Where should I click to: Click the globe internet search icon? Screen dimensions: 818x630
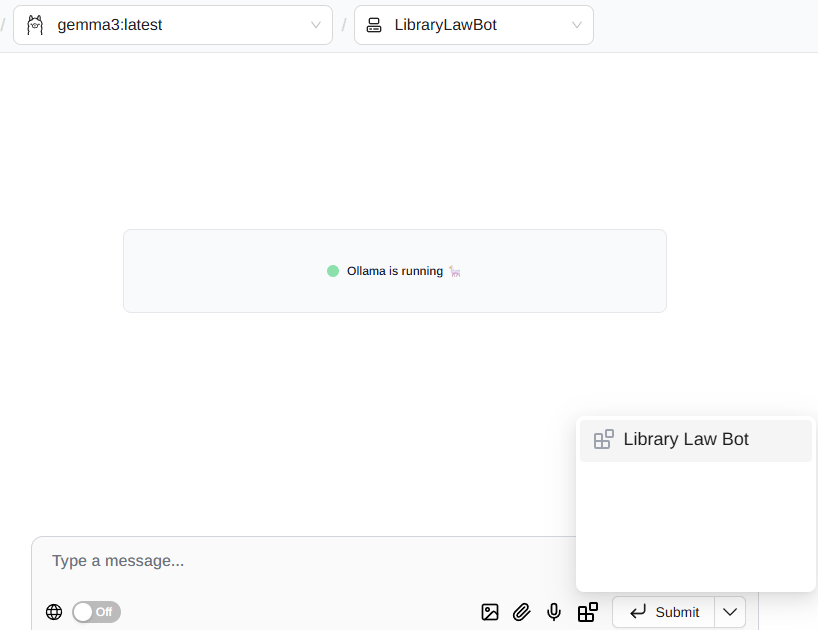pyautogui.click(x=54, y=612)
